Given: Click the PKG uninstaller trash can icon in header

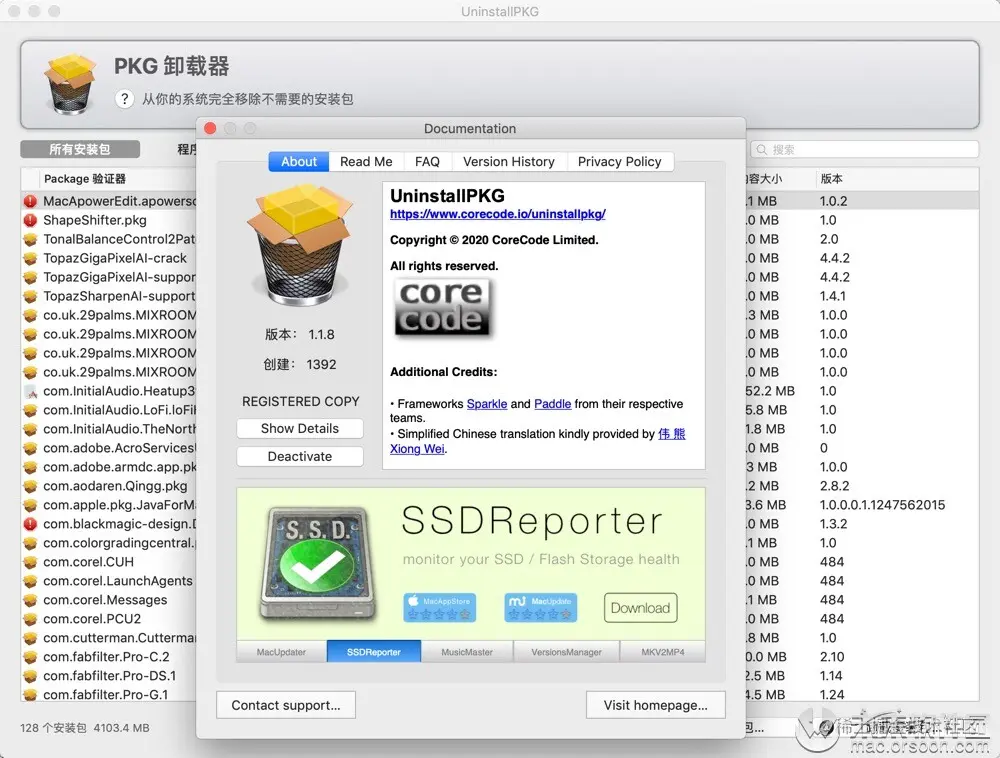Looking at the screenshot, I should [x=70, y=84].
